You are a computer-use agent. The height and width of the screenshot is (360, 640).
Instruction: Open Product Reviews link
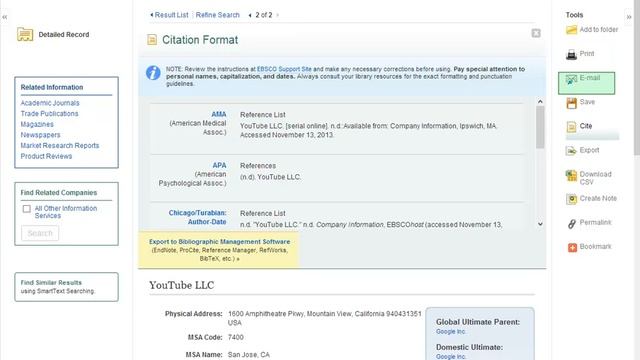coord(46,156)
